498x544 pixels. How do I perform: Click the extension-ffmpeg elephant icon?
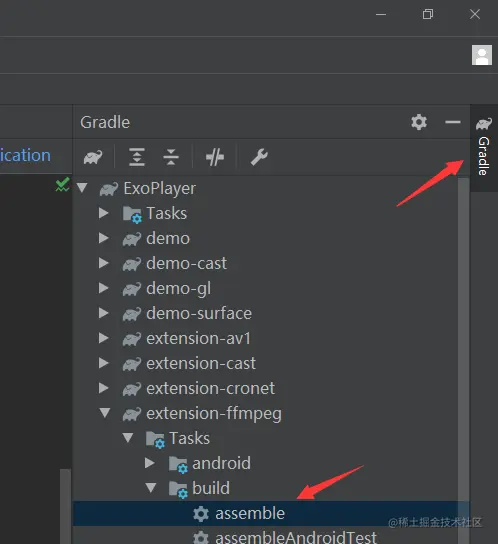pos(132,414)
